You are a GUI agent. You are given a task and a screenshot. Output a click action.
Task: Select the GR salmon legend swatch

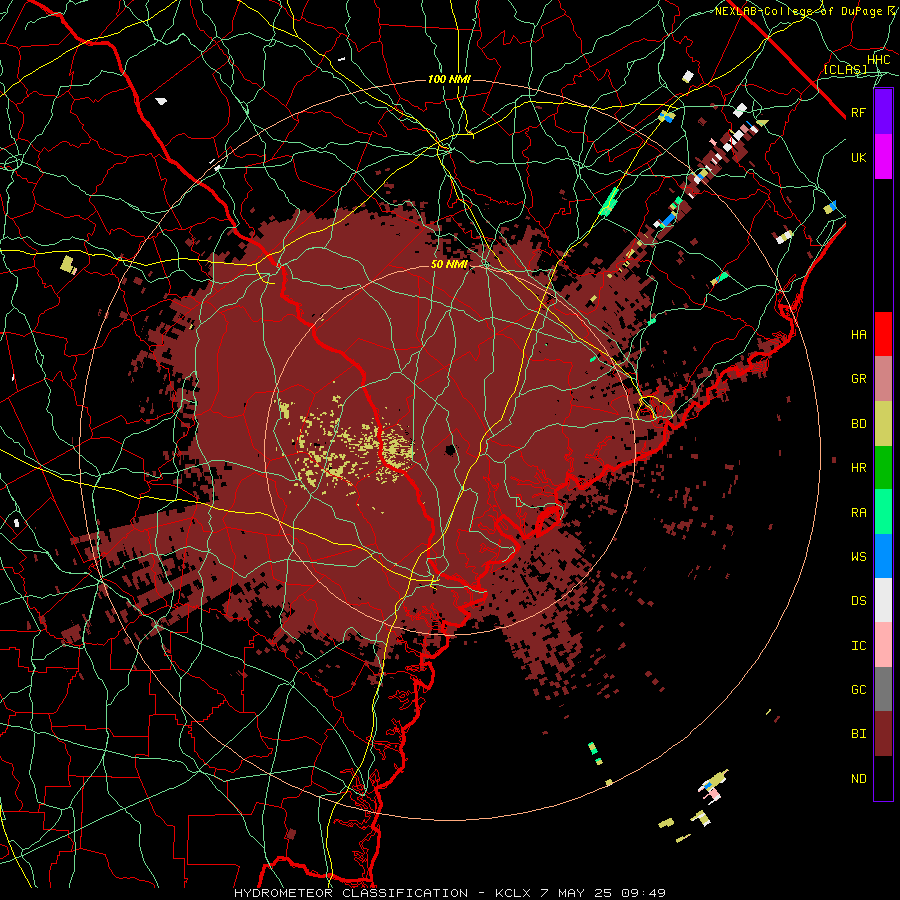883,379
